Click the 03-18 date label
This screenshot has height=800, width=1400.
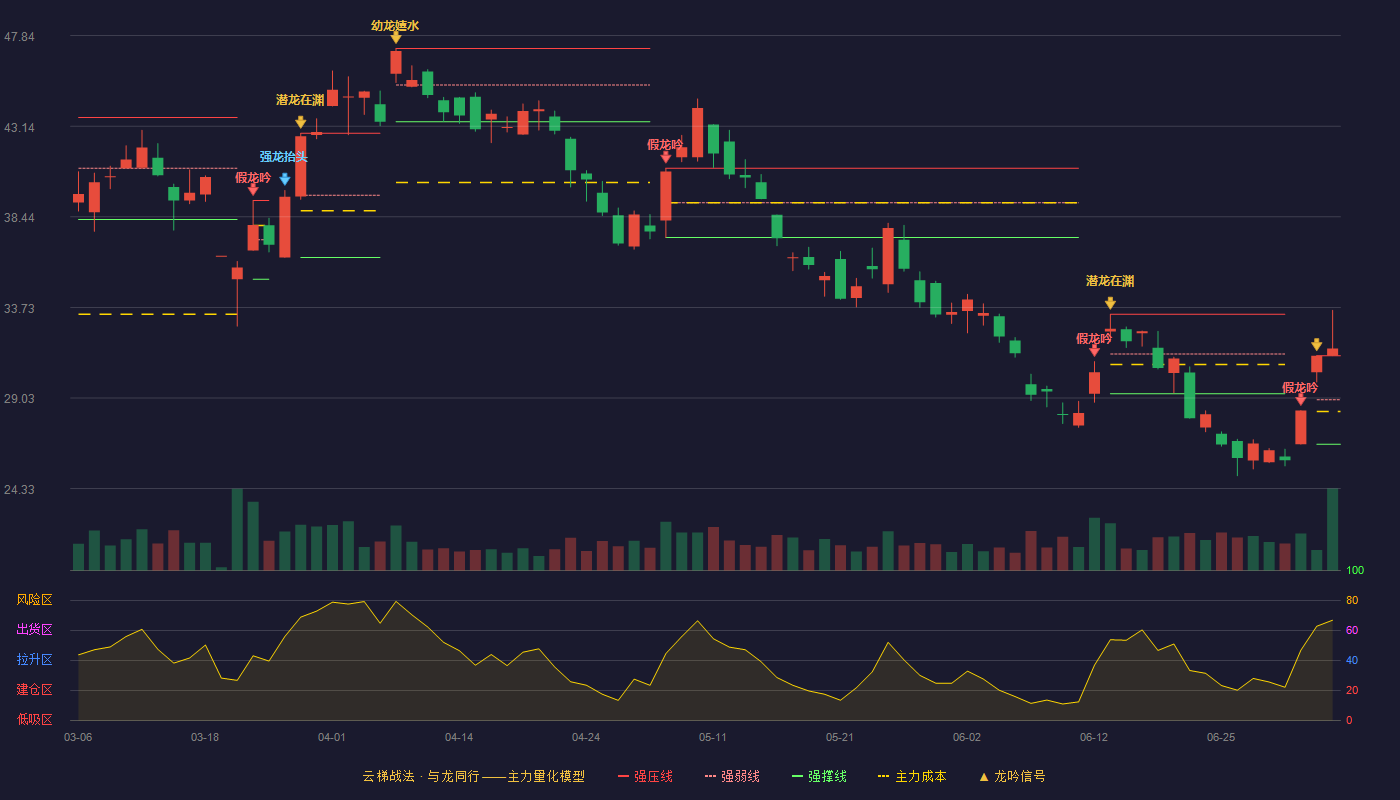(205, 737)
